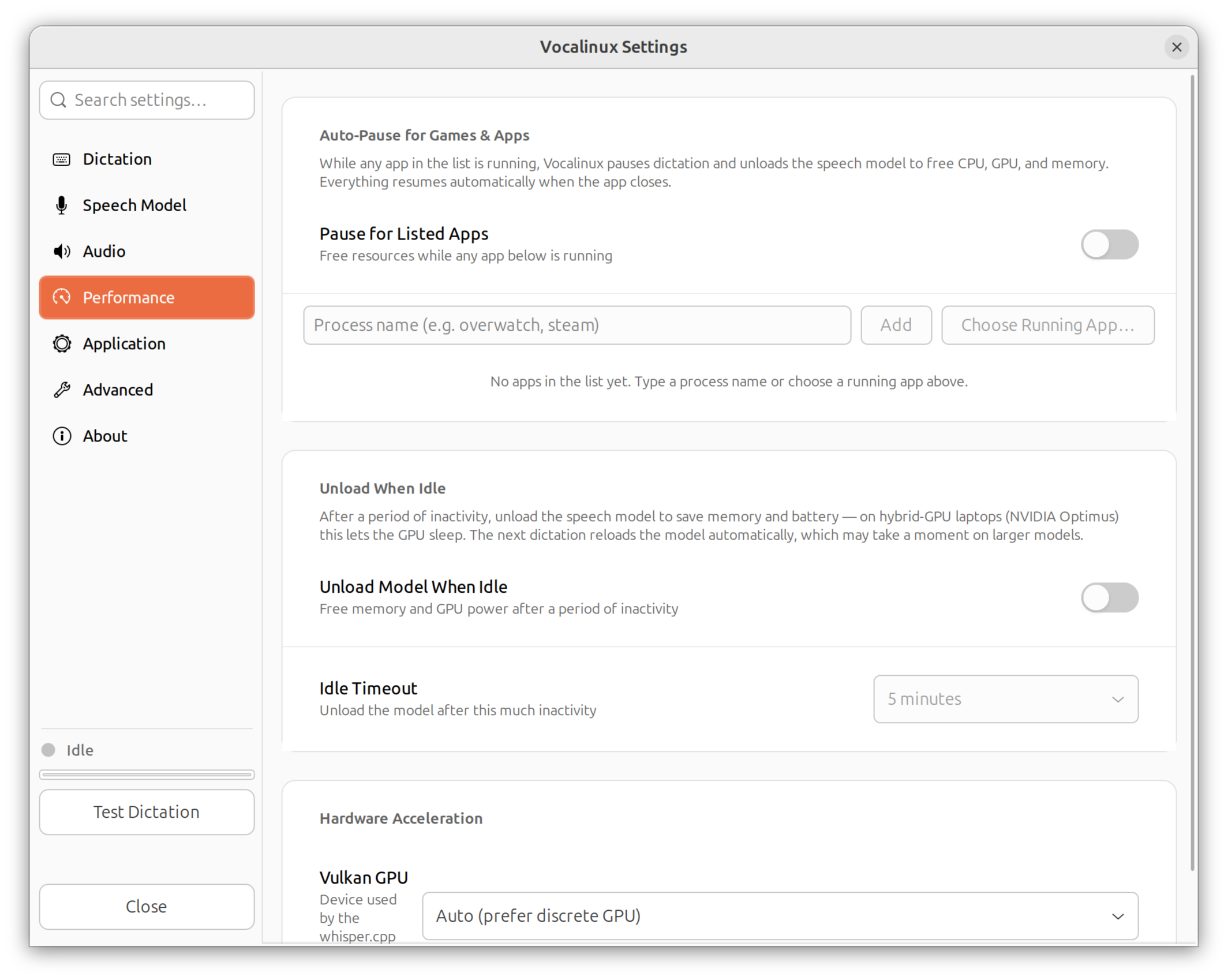1228x980 pixels.
Task: Click the vertical scrollbar on the right
Action: [x=1192, y=473]
